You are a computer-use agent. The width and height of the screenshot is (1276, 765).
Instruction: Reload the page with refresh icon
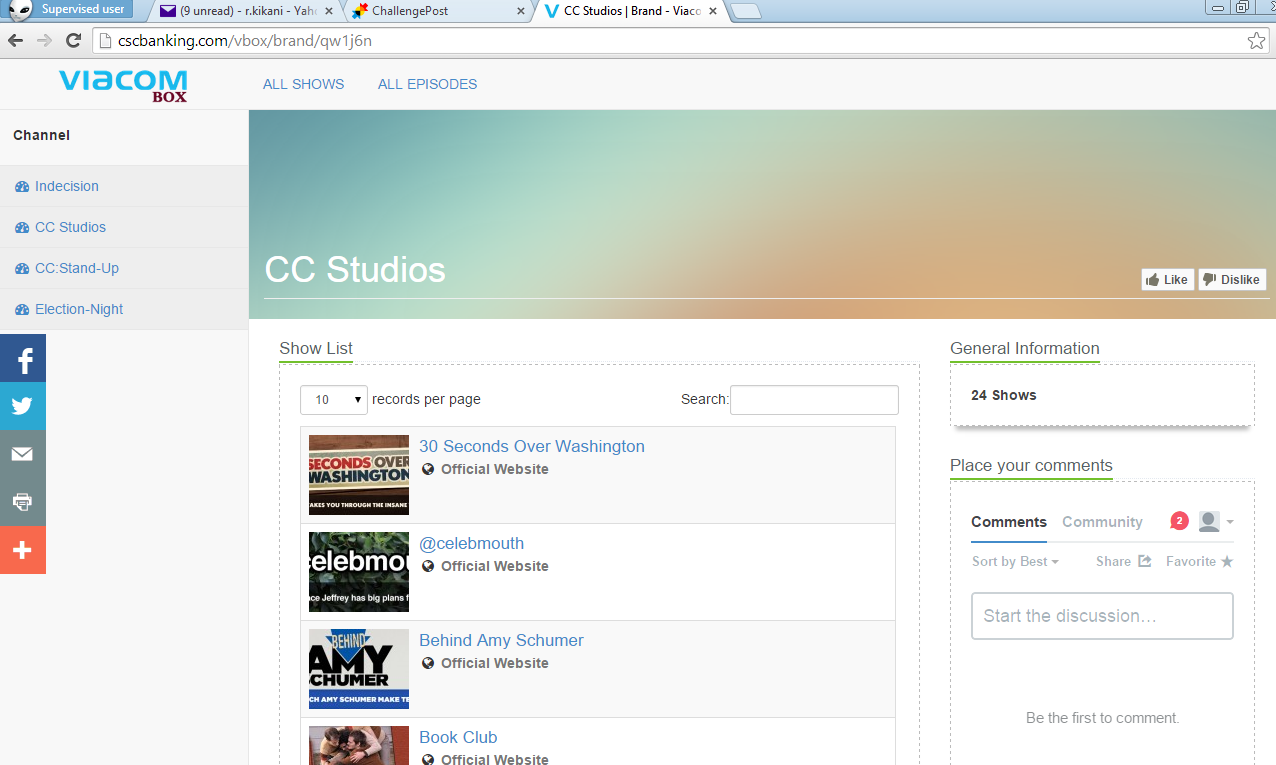[73, 41]
